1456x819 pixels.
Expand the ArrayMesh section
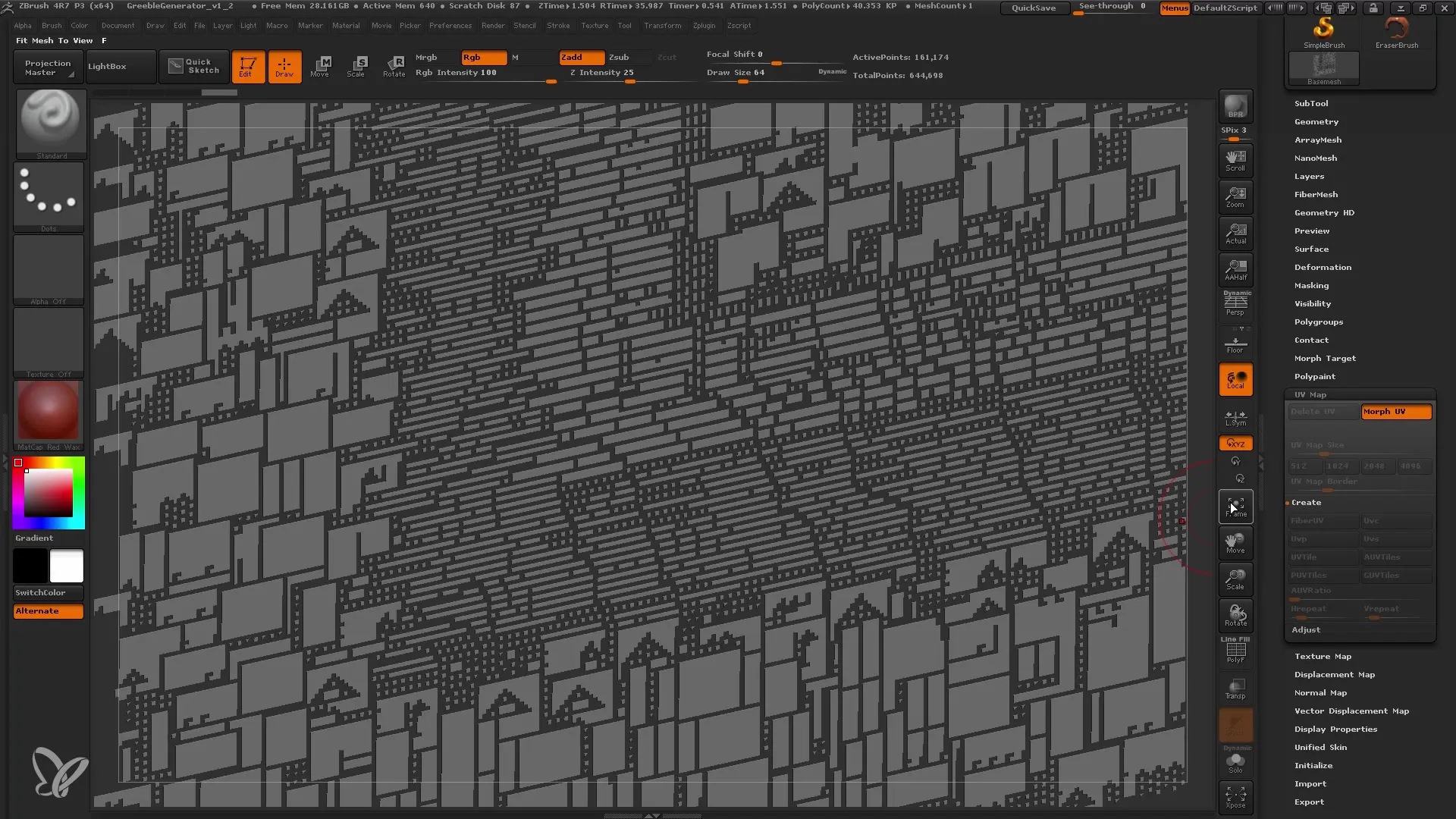coord(1318,140)
